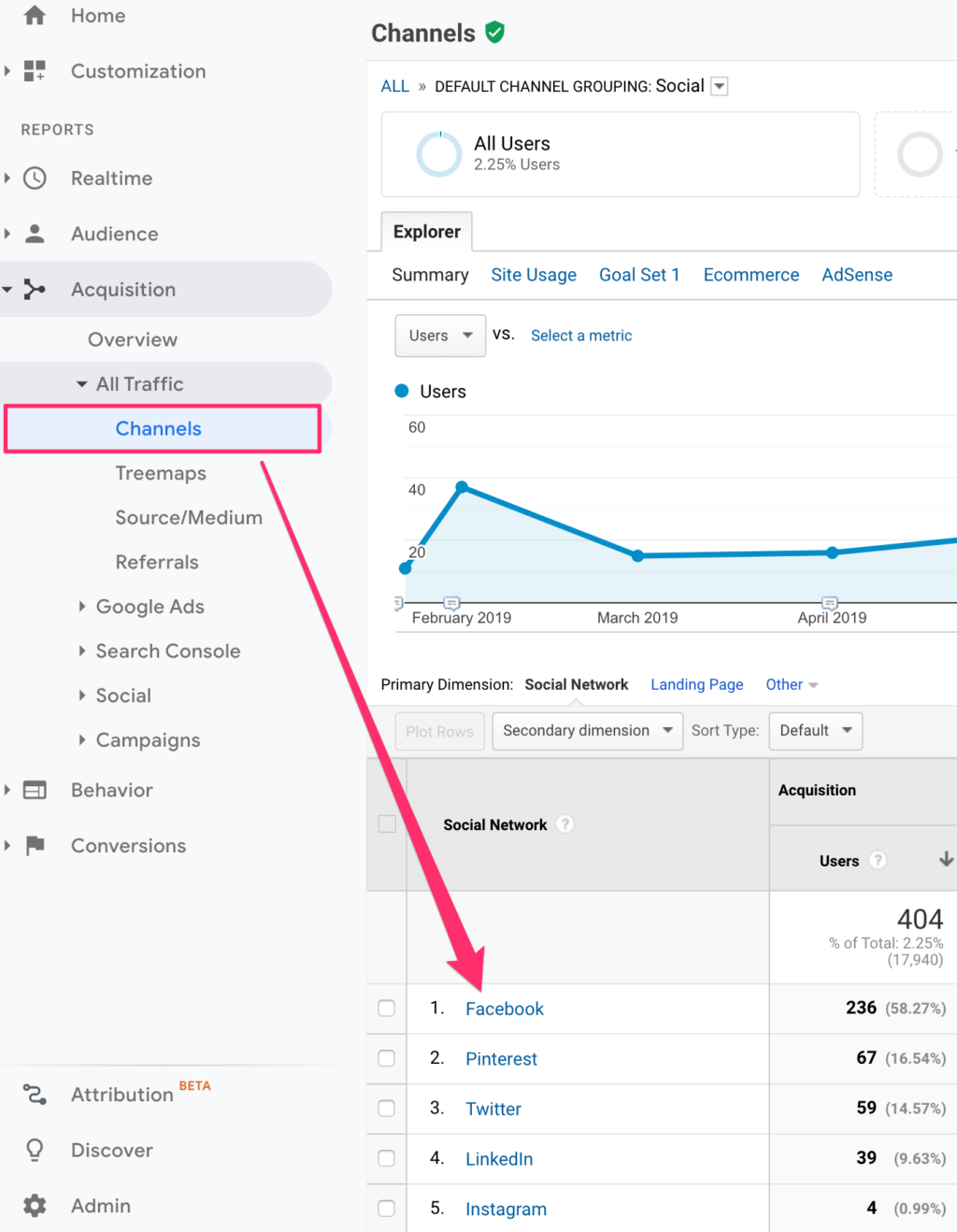The image size is (957, 1232).
Task: Check the LinkedIn row checkbox
Action: pos(387,1158)
